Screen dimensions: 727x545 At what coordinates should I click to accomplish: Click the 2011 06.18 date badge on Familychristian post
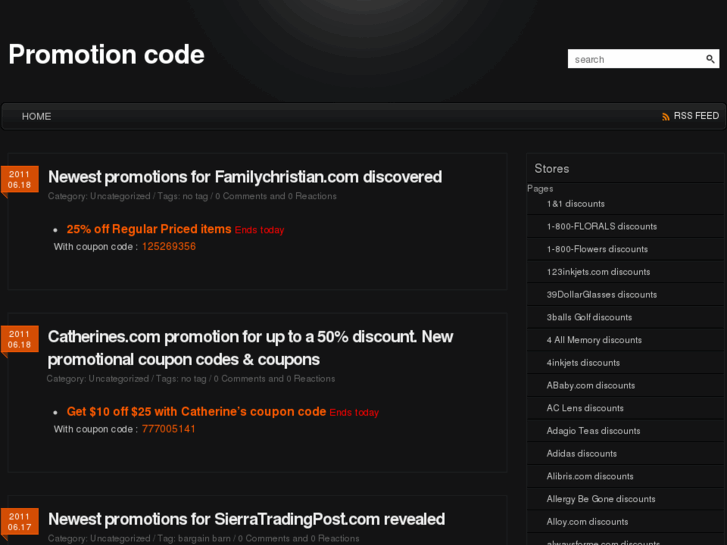click(20, 180)
